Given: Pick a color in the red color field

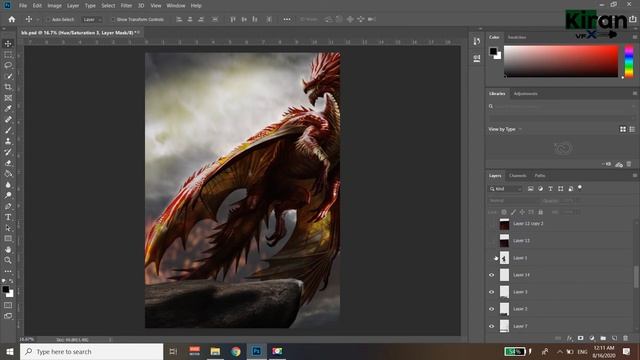Looking at the screenshot, I should [x=561, y=61].
